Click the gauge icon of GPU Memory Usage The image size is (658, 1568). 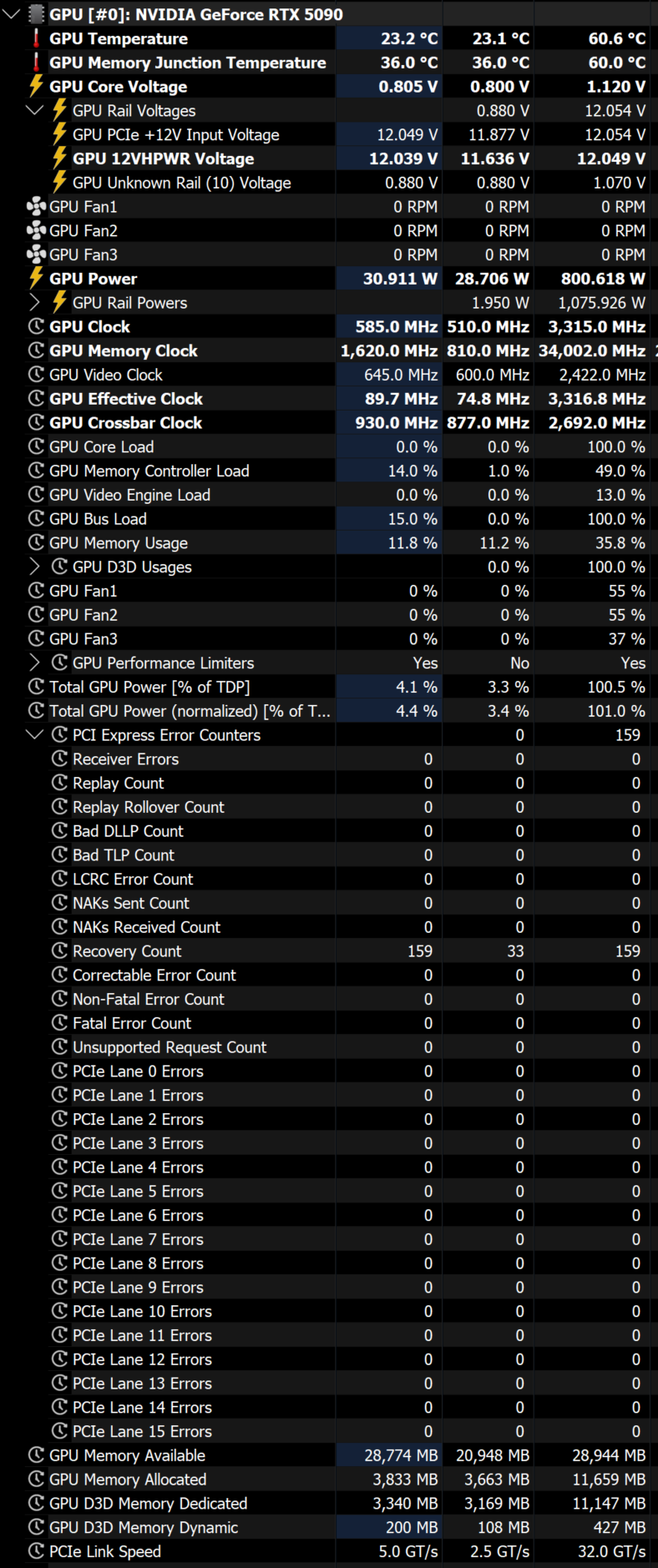(x=36, y=542)
